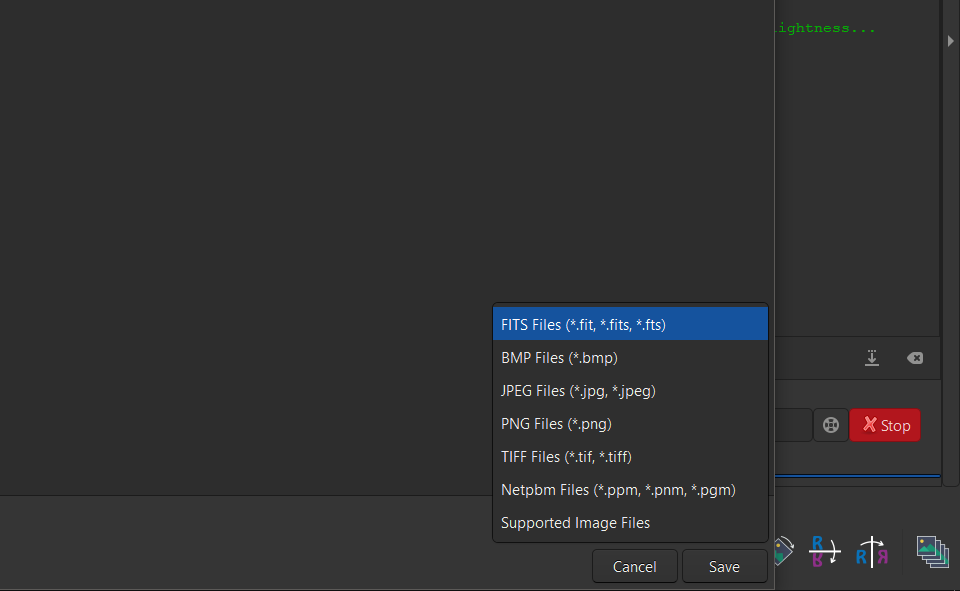Cancel the save dialog
This screenshot has width=960, height=591.
(634, 566)
